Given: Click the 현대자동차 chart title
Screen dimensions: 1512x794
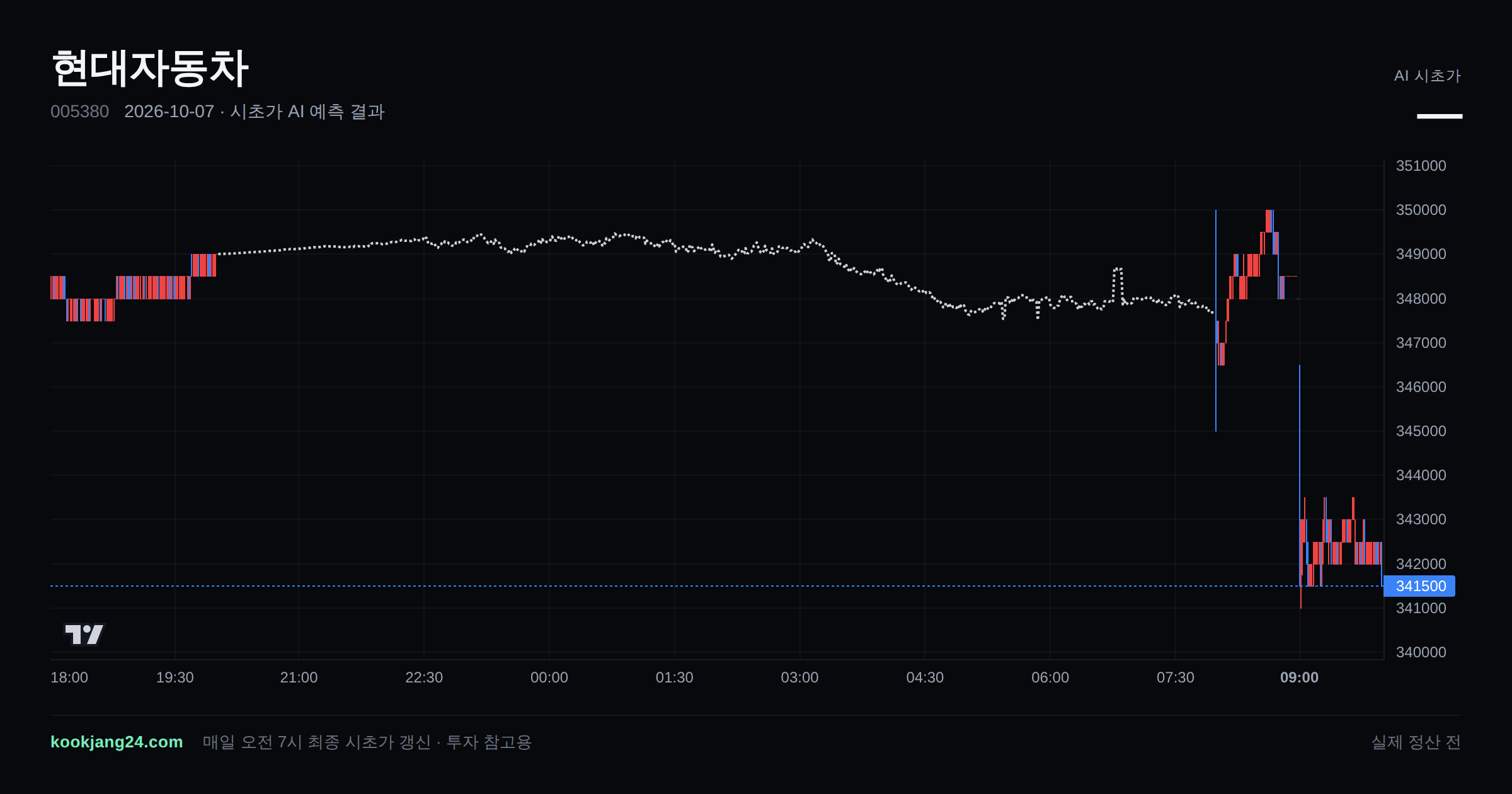Looking at the screenshot, I should pyautogui.click(x=150, y=68).
